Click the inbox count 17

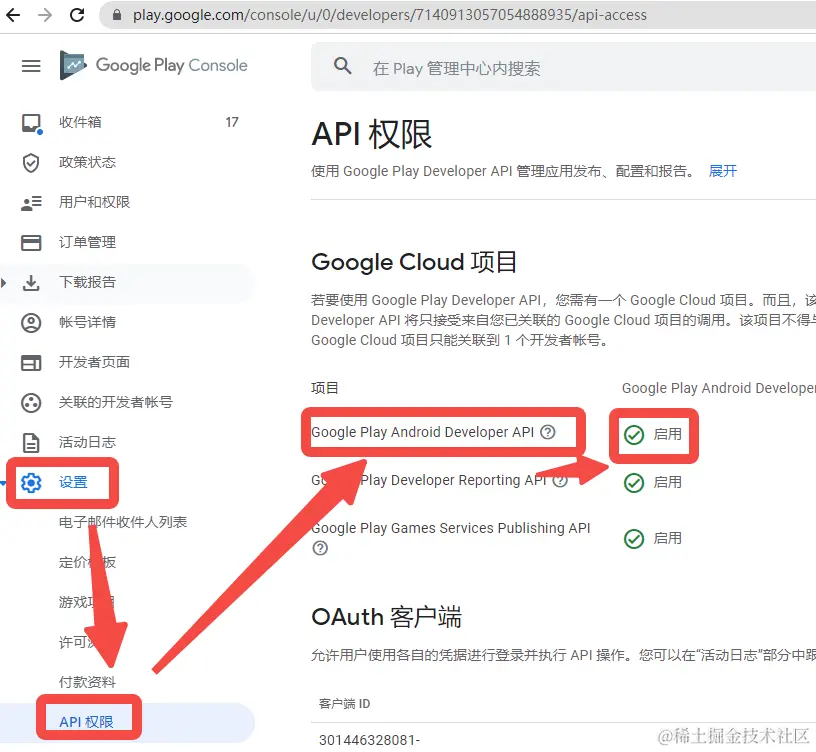(x=232, y=122)
